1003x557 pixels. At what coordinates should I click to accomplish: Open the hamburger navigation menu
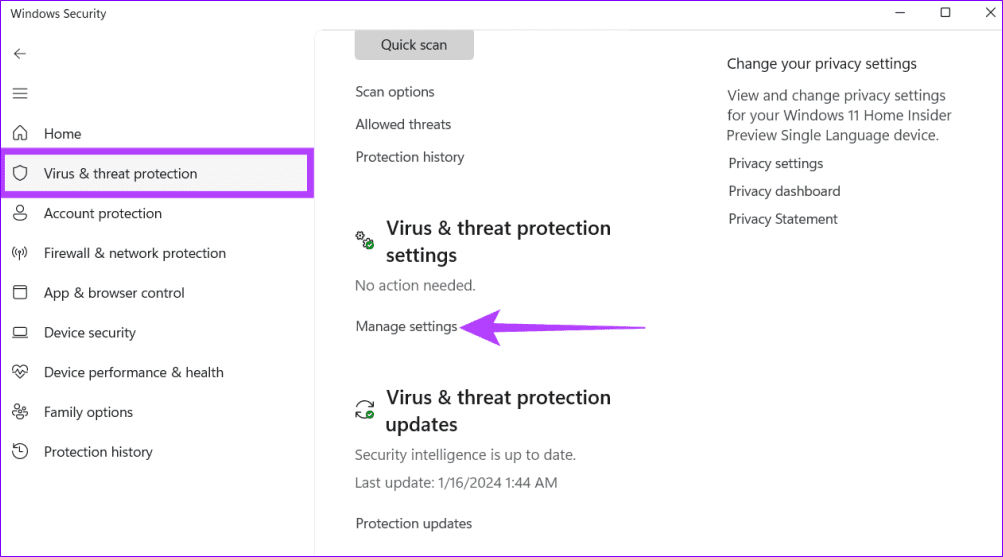point(20,93)
